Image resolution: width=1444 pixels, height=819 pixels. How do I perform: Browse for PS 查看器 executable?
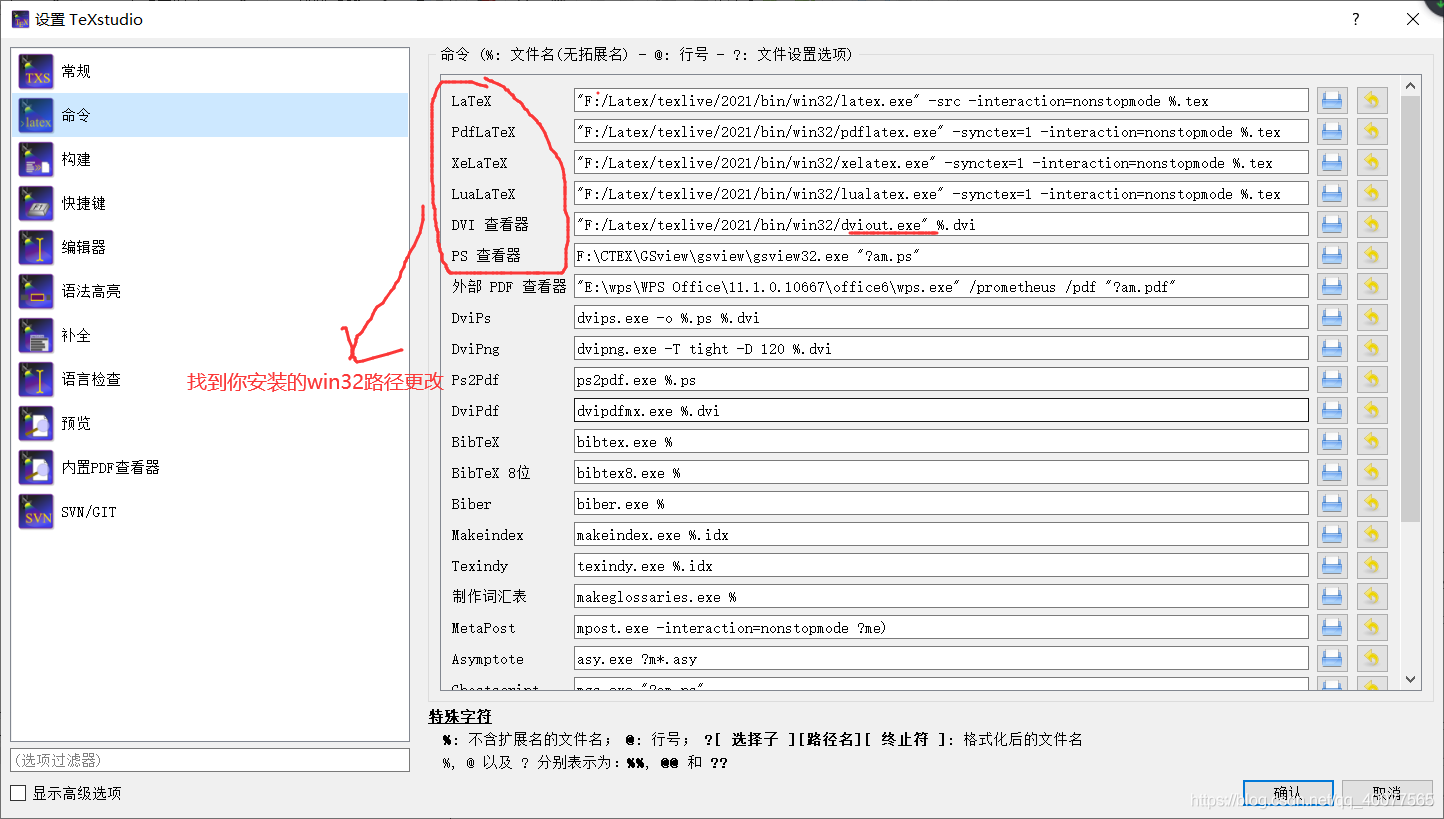coord(1332,255)
